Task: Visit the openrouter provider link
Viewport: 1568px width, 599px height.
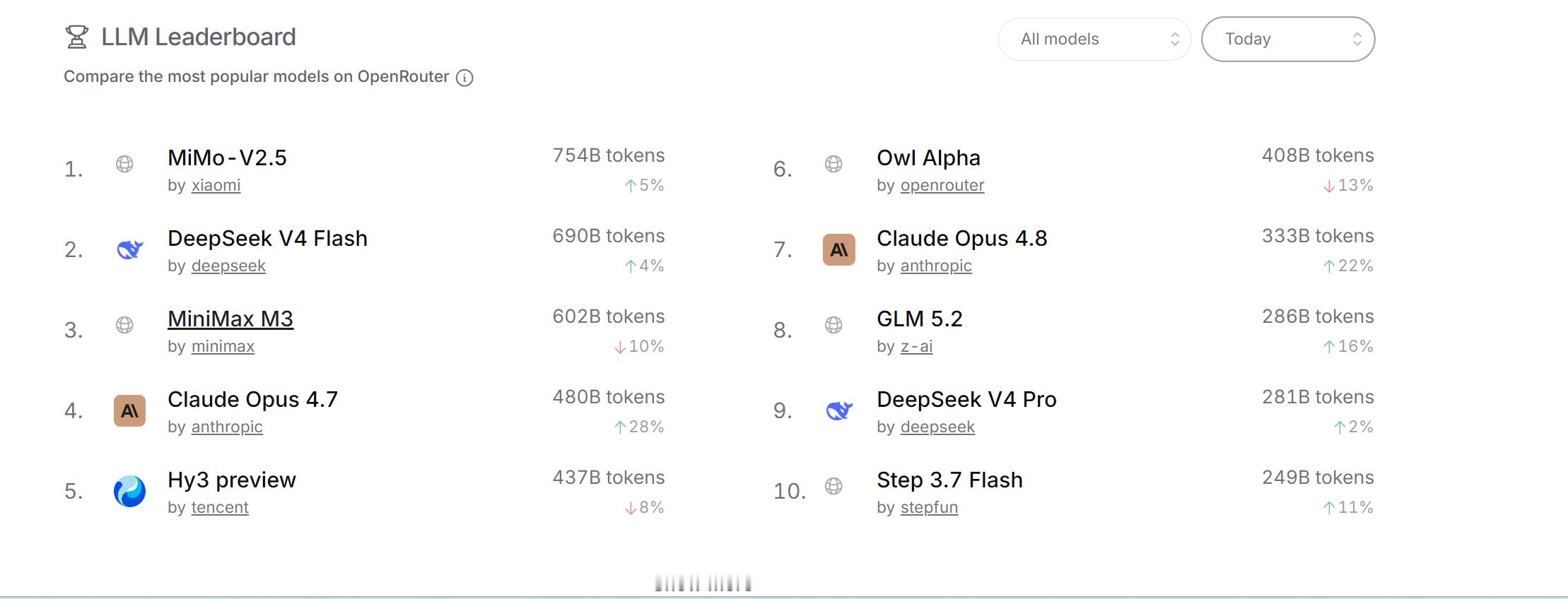Action: click(942, 185)
